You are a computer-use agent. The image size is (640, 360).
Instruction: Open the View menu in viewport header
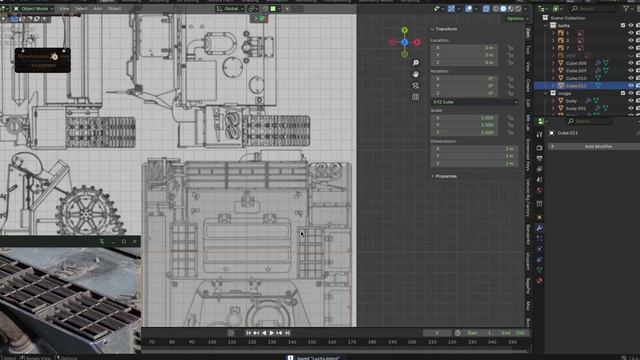click(x=64, y=9)
